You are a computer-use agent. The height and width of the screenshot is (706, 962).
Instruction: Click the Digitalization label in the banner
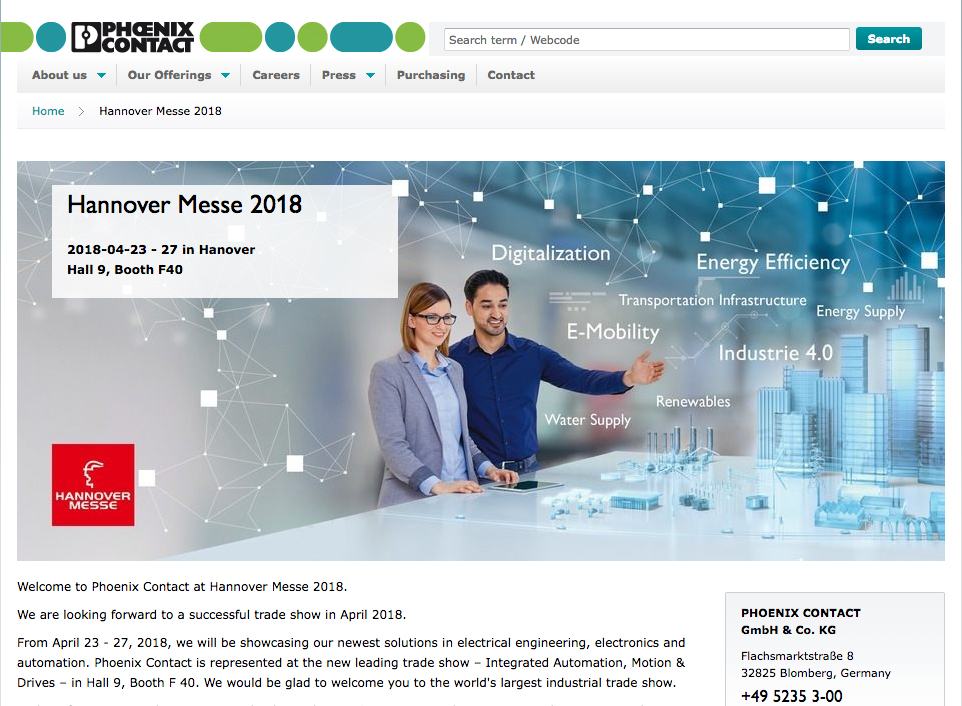click(x=551, y=253)
